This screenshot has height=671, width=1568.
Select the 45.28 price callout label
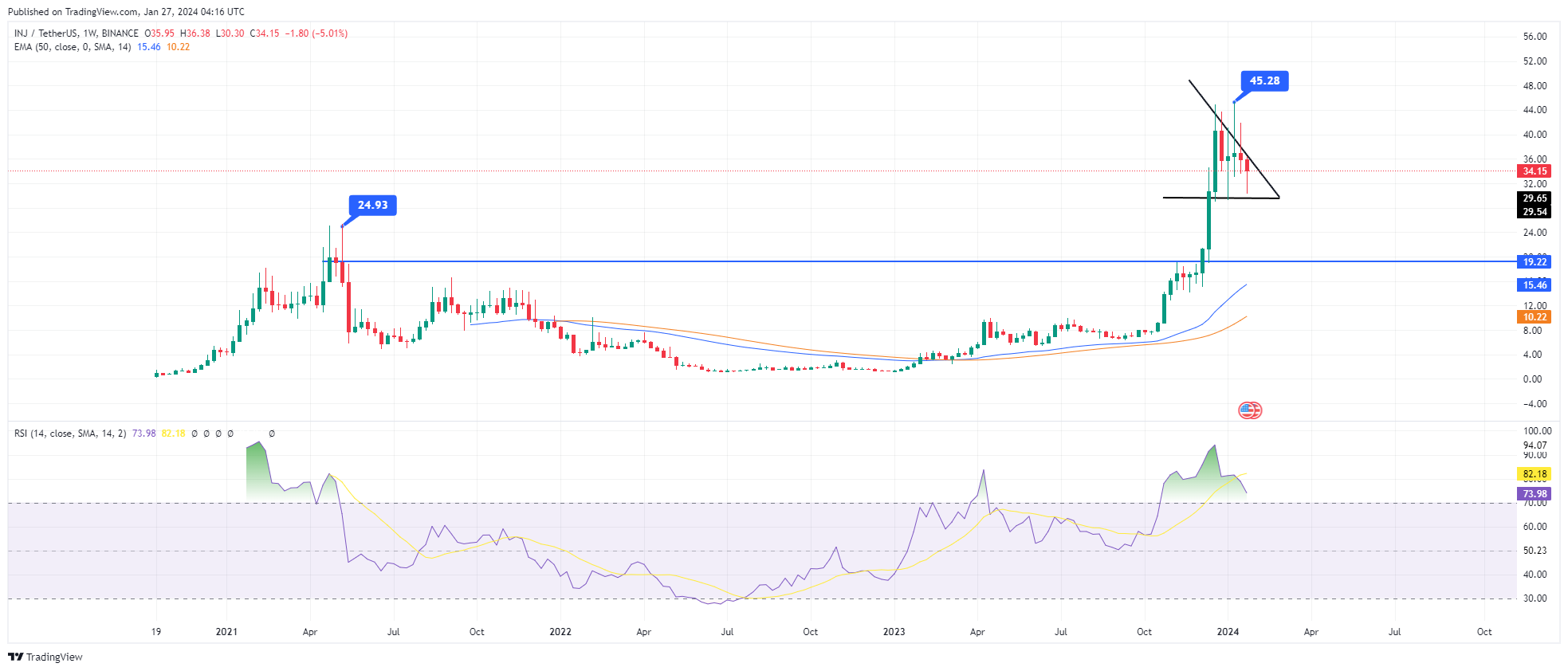tap(1264, 81)
